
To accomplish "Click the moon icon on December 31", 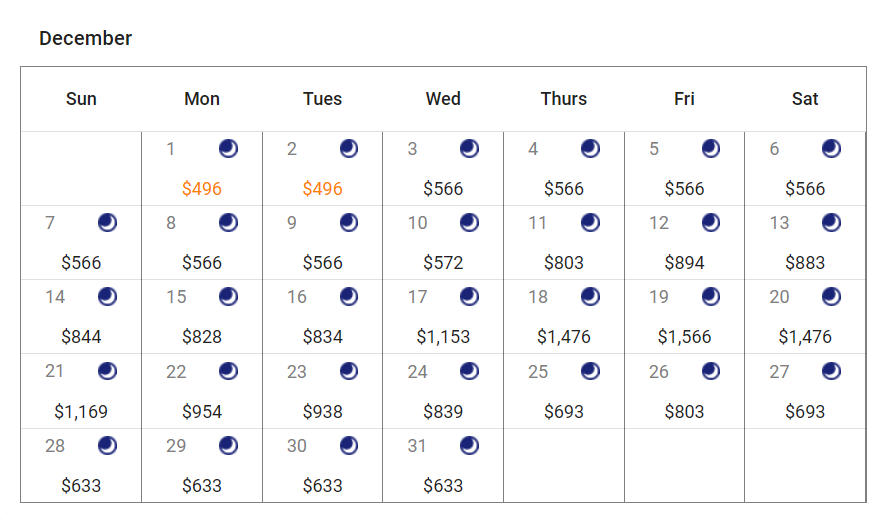I will click(469, 445).
